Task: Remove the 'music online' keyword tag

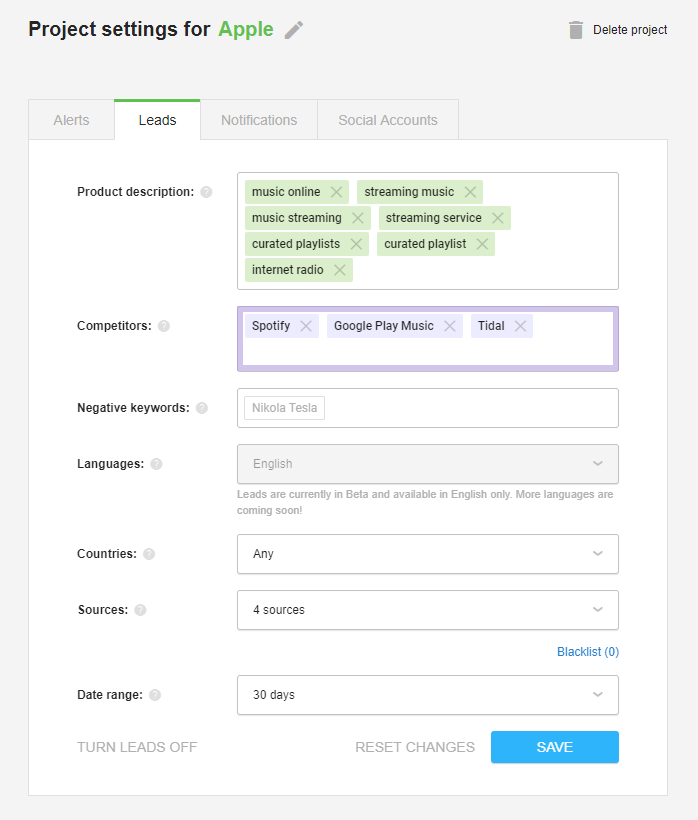Action: pyautogui.click(x=336, y=192)
